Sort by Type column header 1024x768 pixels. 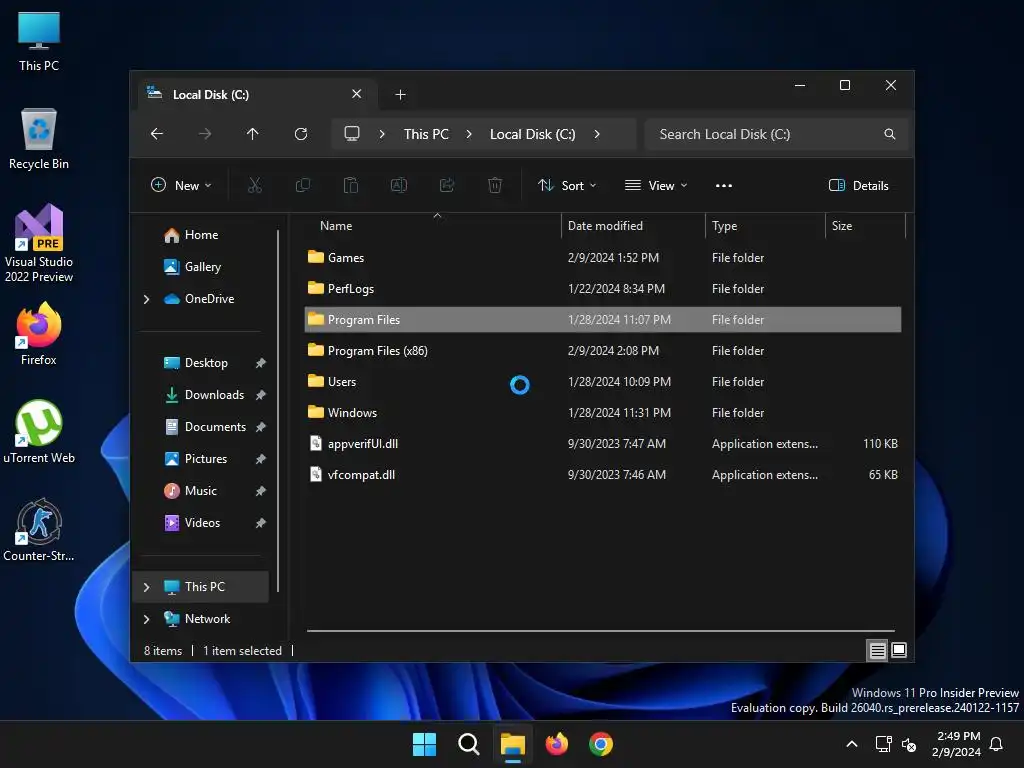click(765, 226)
